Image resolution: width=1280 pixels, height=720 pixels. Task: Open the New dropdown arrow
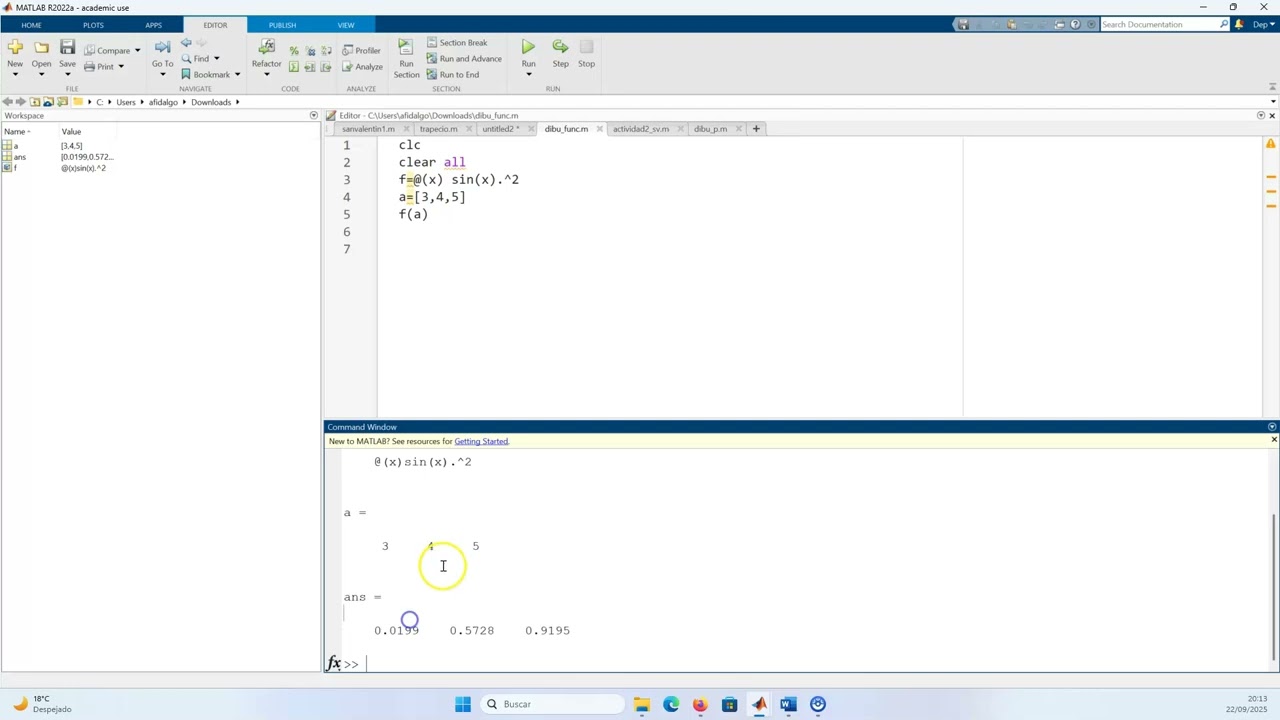15,74
